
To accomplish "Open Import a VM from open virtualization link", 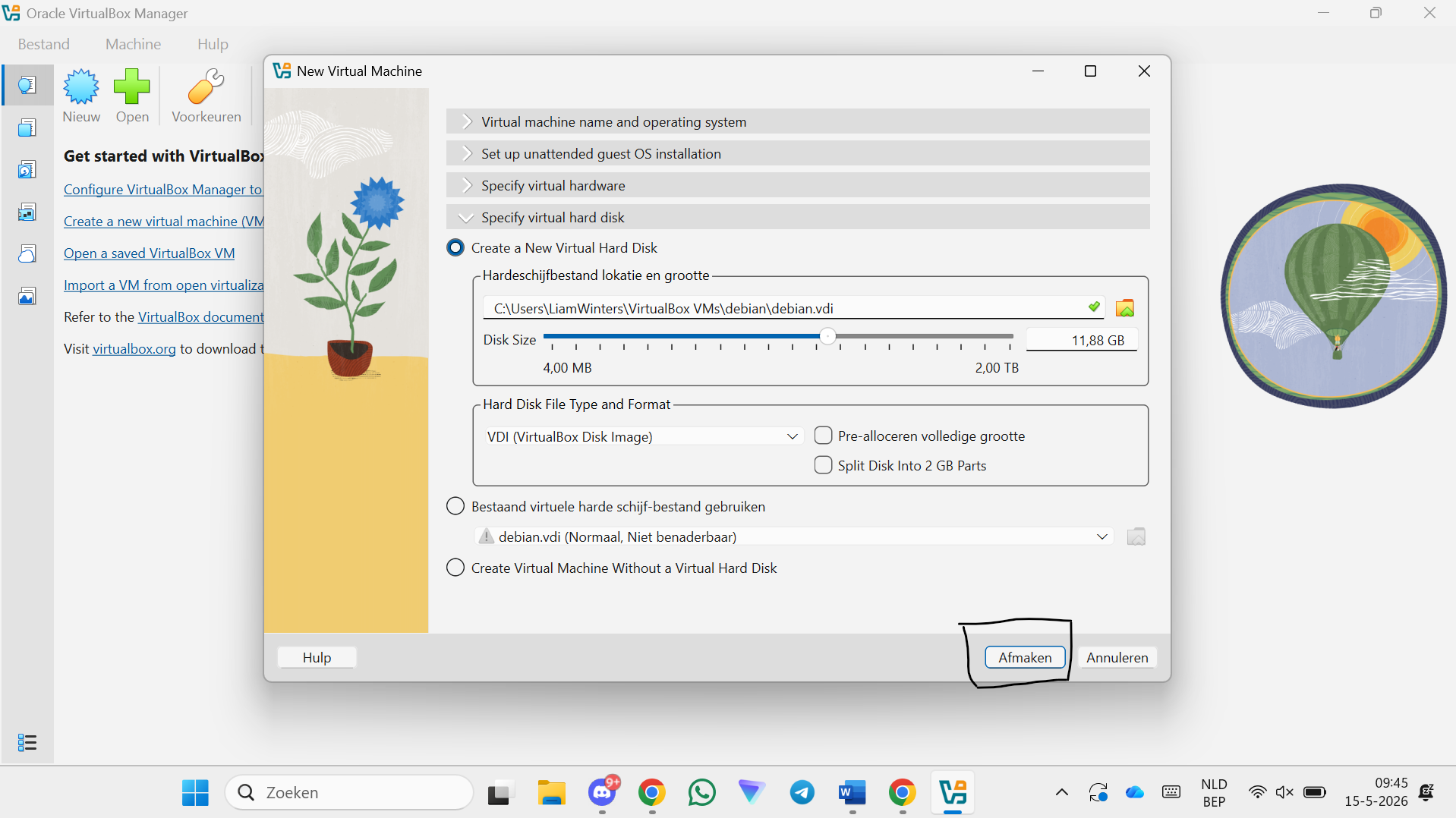I will pyautogui.click(x=163, y=285).
